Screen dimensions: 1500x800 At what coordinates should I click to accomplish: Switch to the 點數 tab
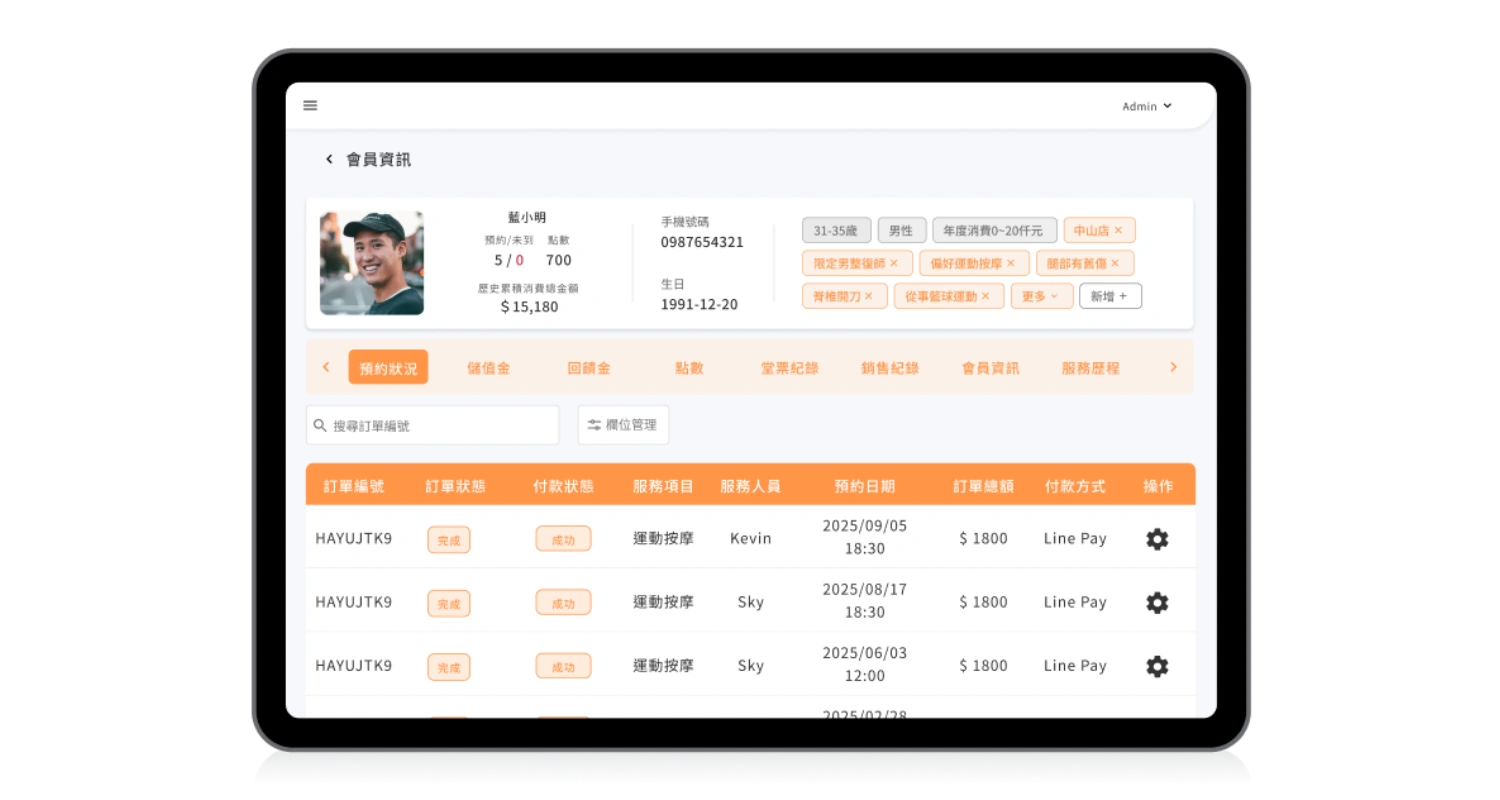click(689, 367)
